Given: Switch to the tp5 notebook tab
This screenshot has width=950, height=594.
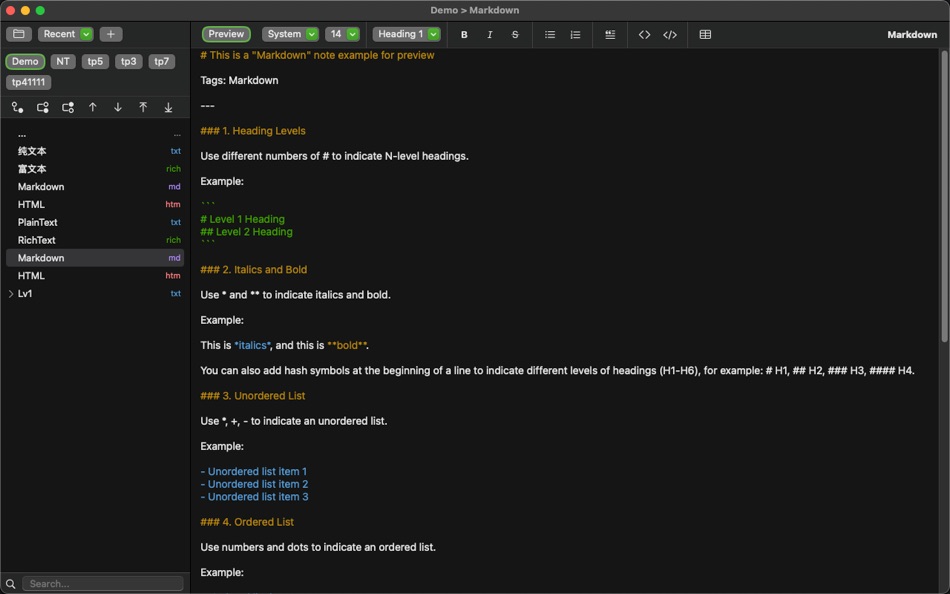Looking at the screenshot, I should (95, 61).
